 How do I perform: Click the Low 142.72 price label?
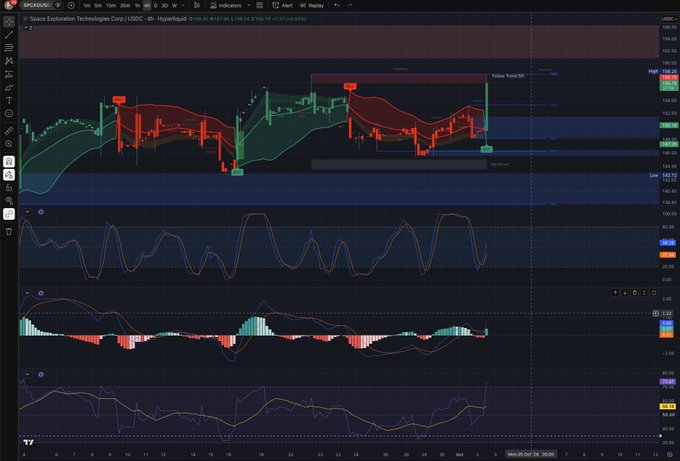663,176
